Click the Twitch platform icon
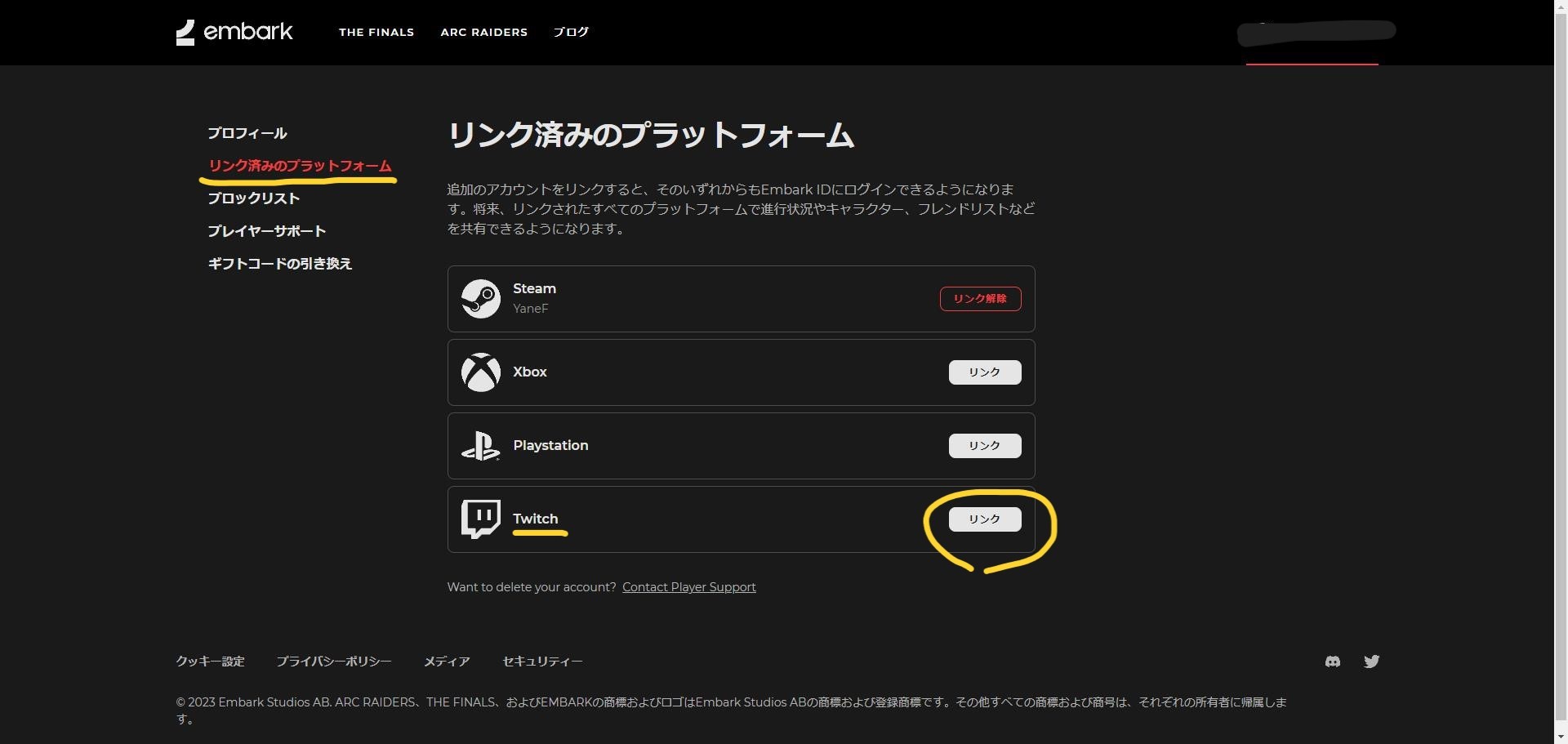 [x=481, y=519]
